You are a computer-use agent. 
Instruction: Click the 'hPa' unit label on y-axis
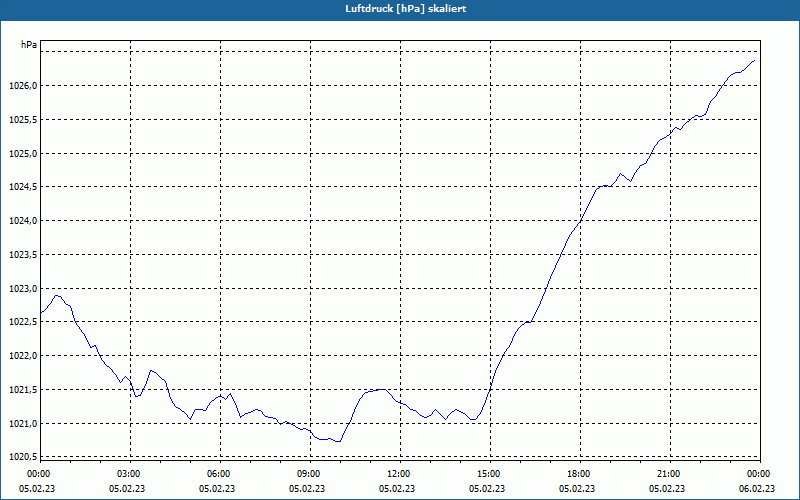(x=29, y=45)
